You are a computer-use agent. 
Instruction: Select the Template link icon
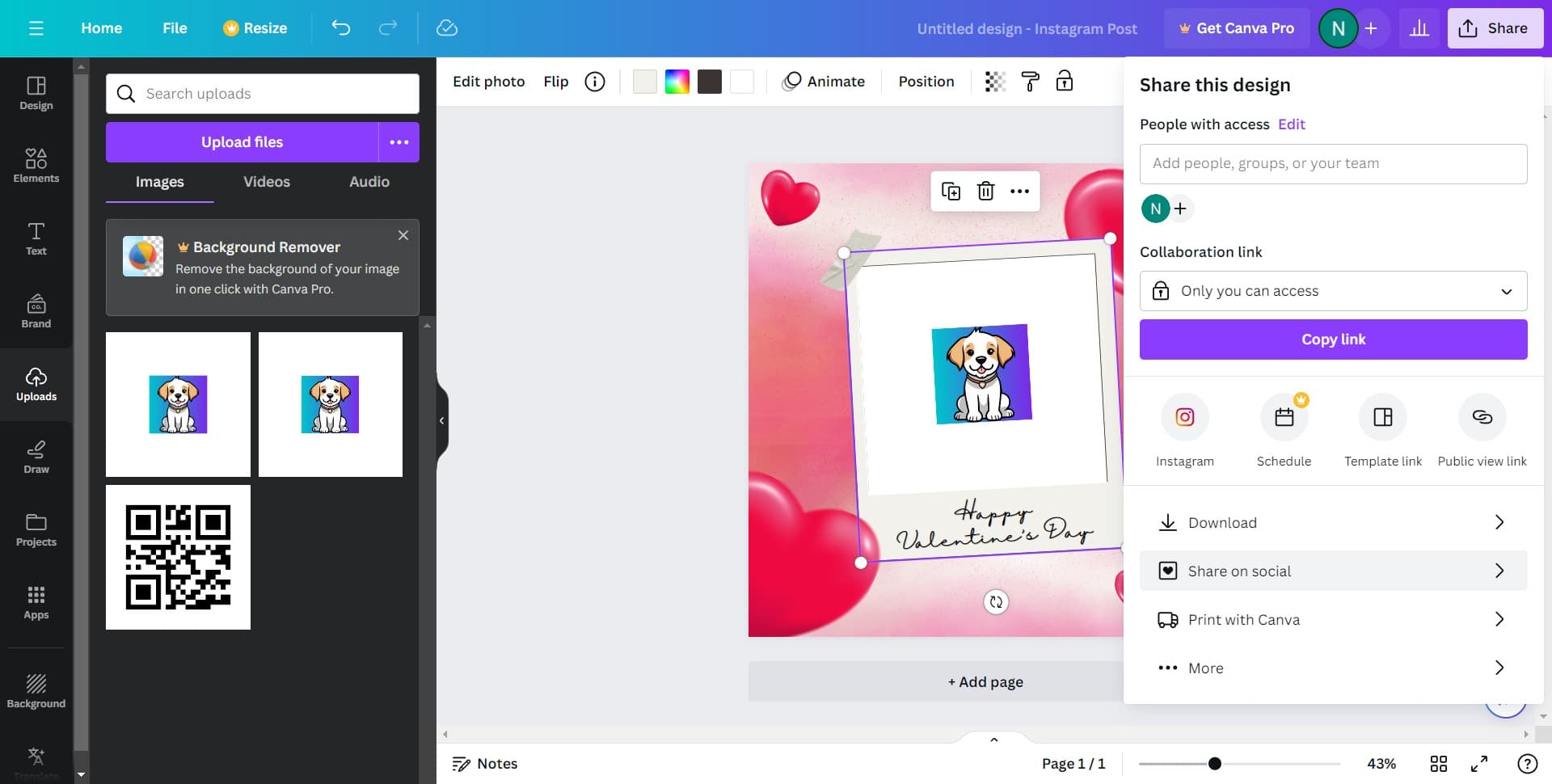(x=1382, y=417)
